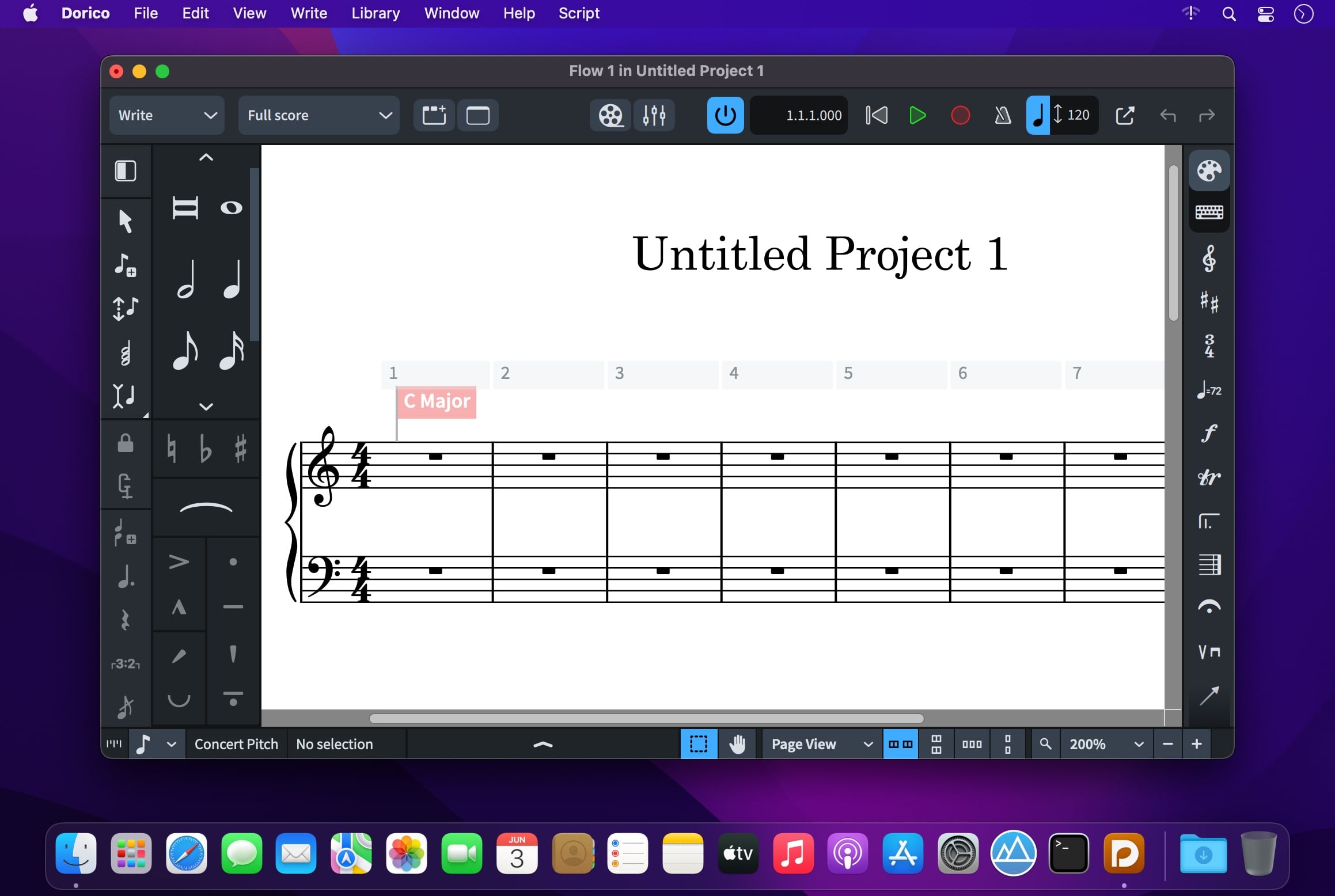Toggle the left panel visibility button
The width and height of the screenshot is (1335, 896).
tap(126, 171)
